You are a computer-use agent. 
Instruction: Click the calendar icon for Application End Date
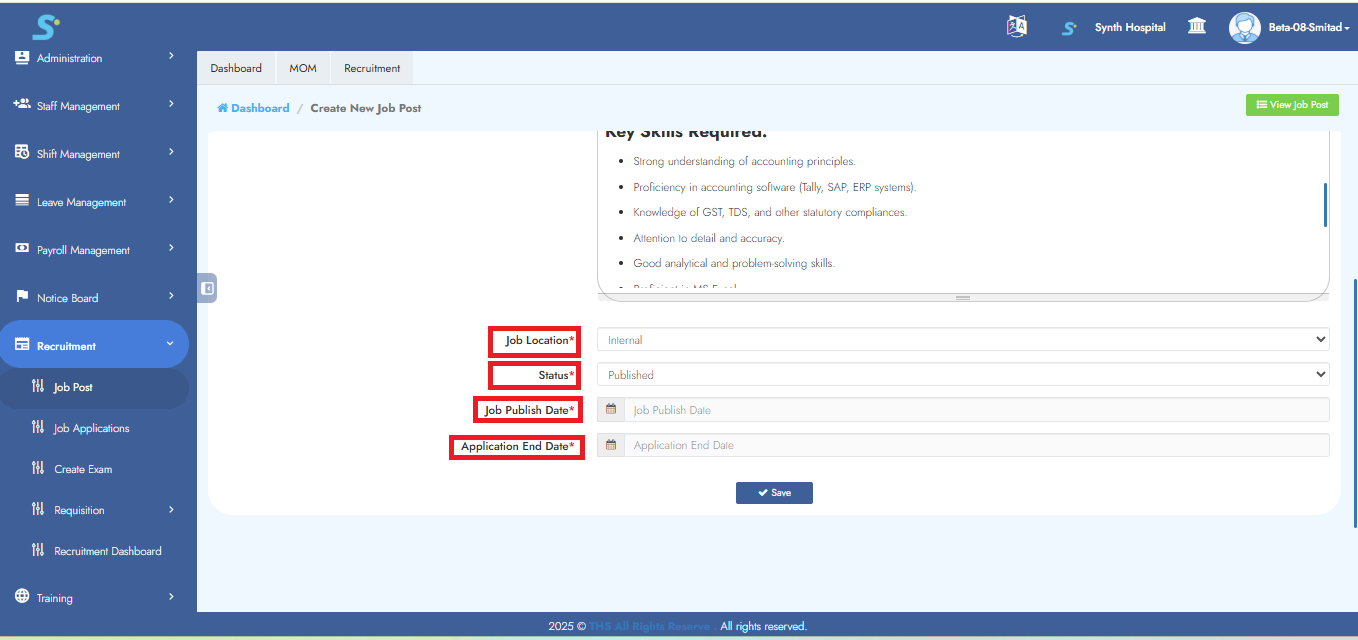[x=611, y=445]
